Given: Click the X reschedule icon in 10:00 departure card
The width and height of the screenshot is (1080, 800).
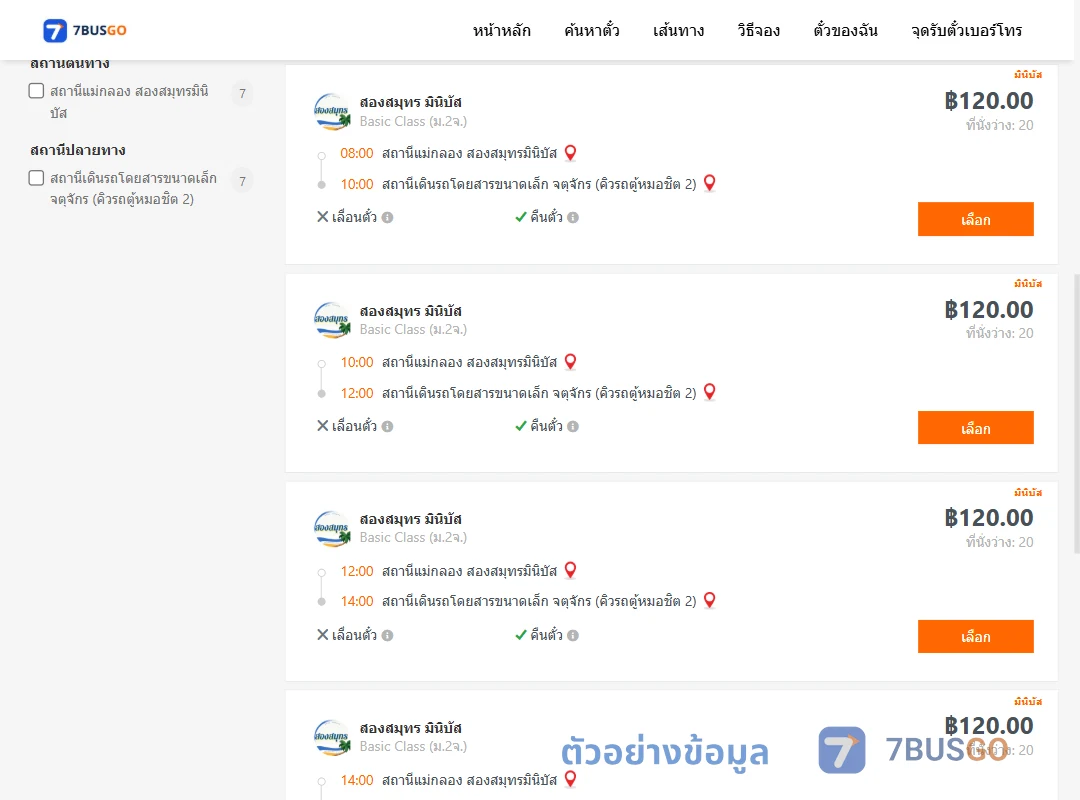Looking at the screenshot, I should pos(322,426).
